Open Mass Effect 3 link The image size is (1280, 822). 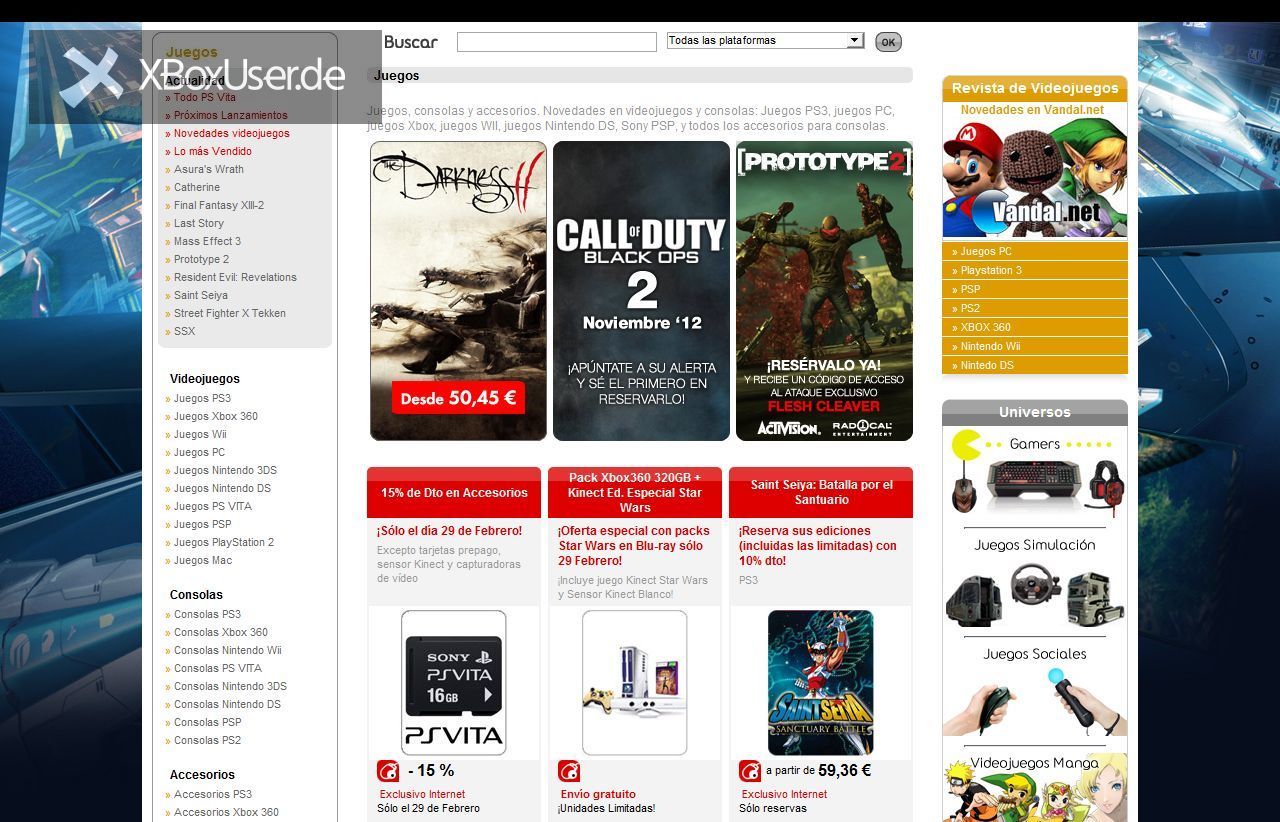(207, 241)
